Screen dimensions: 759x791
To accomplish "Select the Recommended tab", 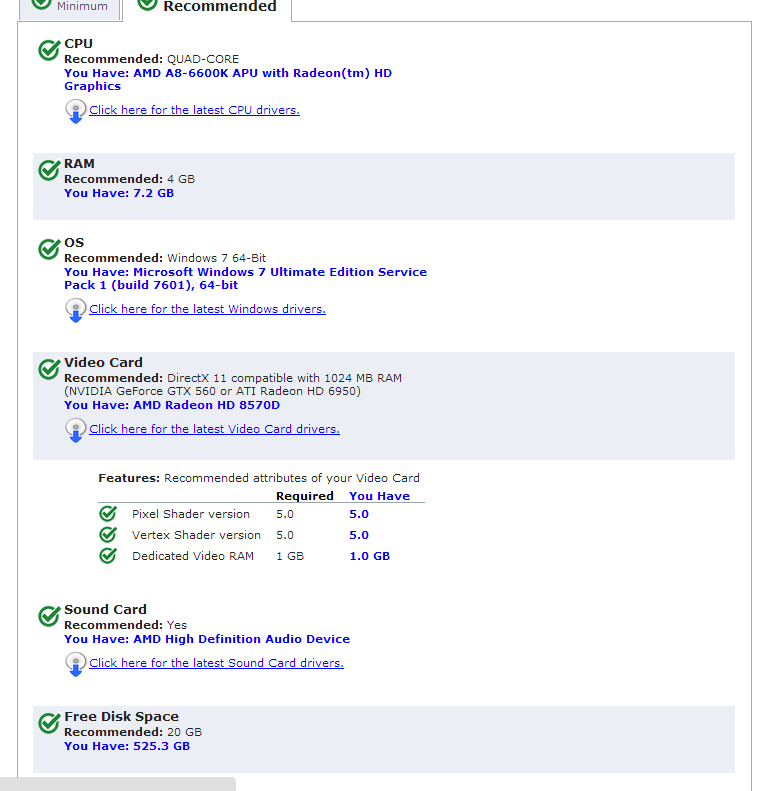I will coord(208,7).
